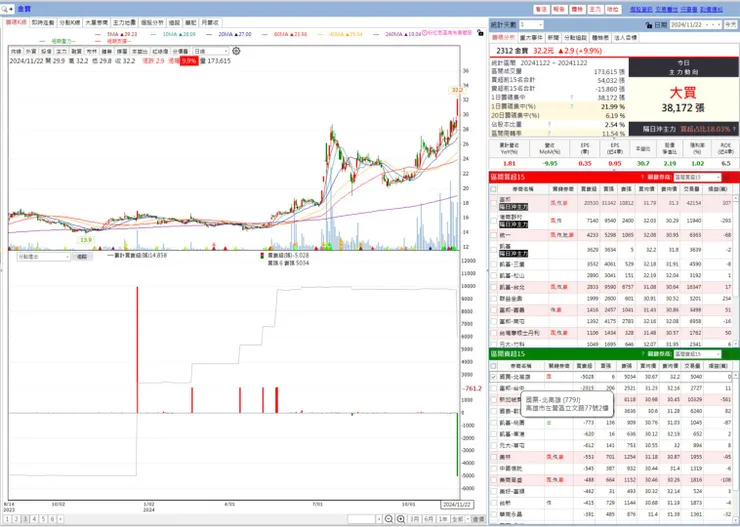Toggle 融資 overlay button on chart toolbar
Viewport: 740px width, 527px height.
pyautogui.click(x=76, y=51)
